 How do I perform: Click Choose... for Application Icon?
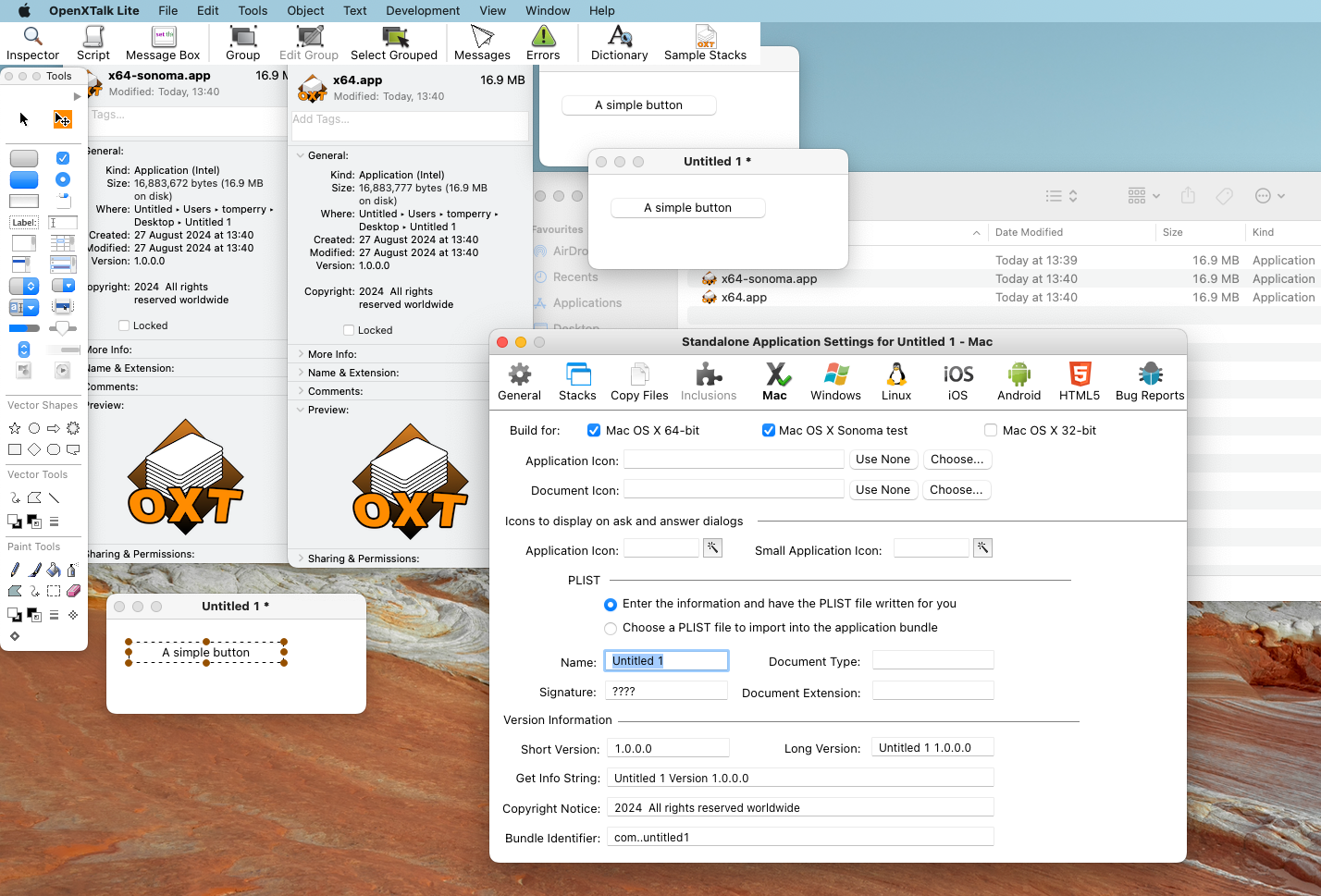[957, 460]
